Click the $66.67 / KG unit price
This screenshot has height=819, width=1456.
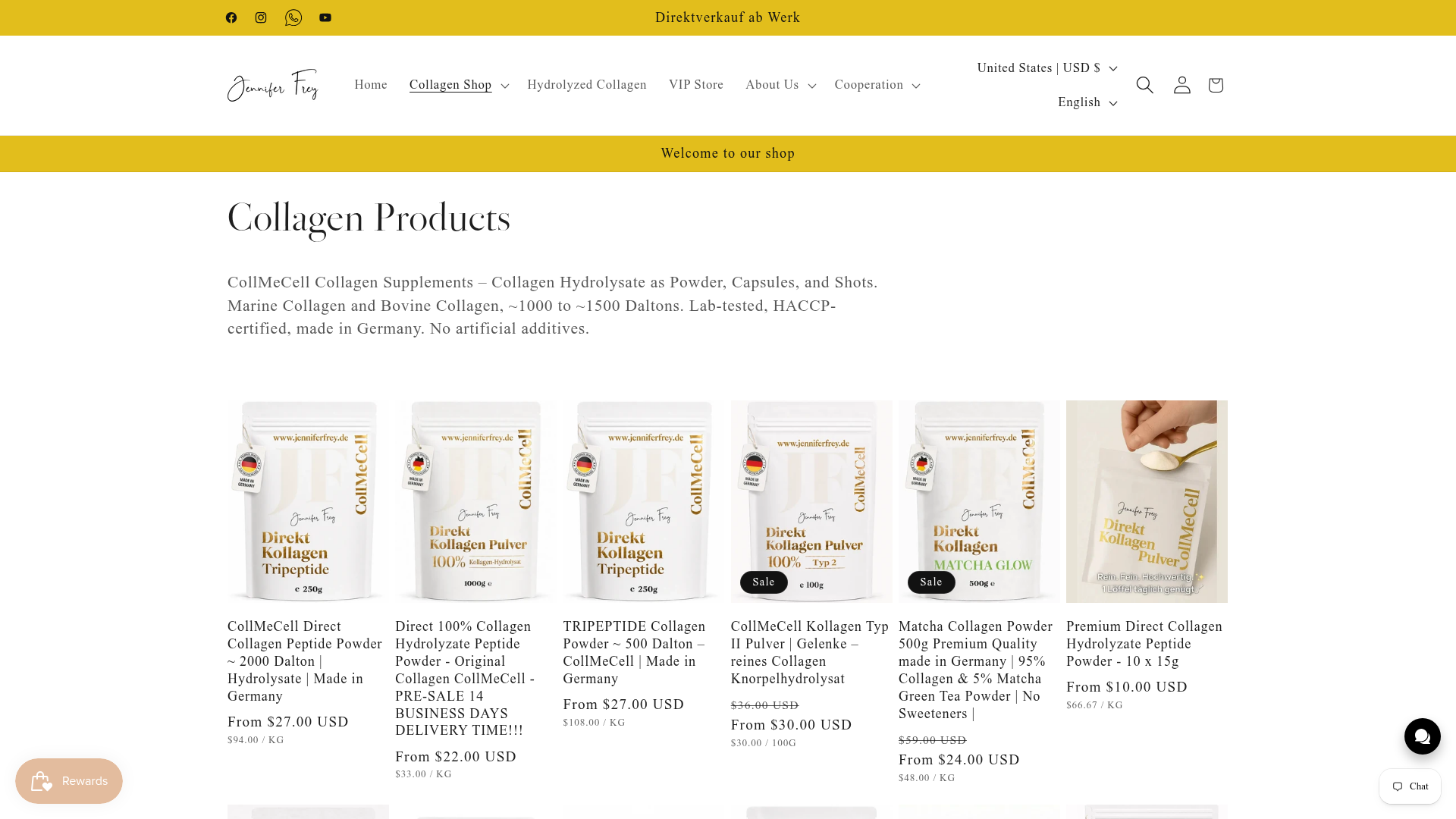pos(1094,705)
